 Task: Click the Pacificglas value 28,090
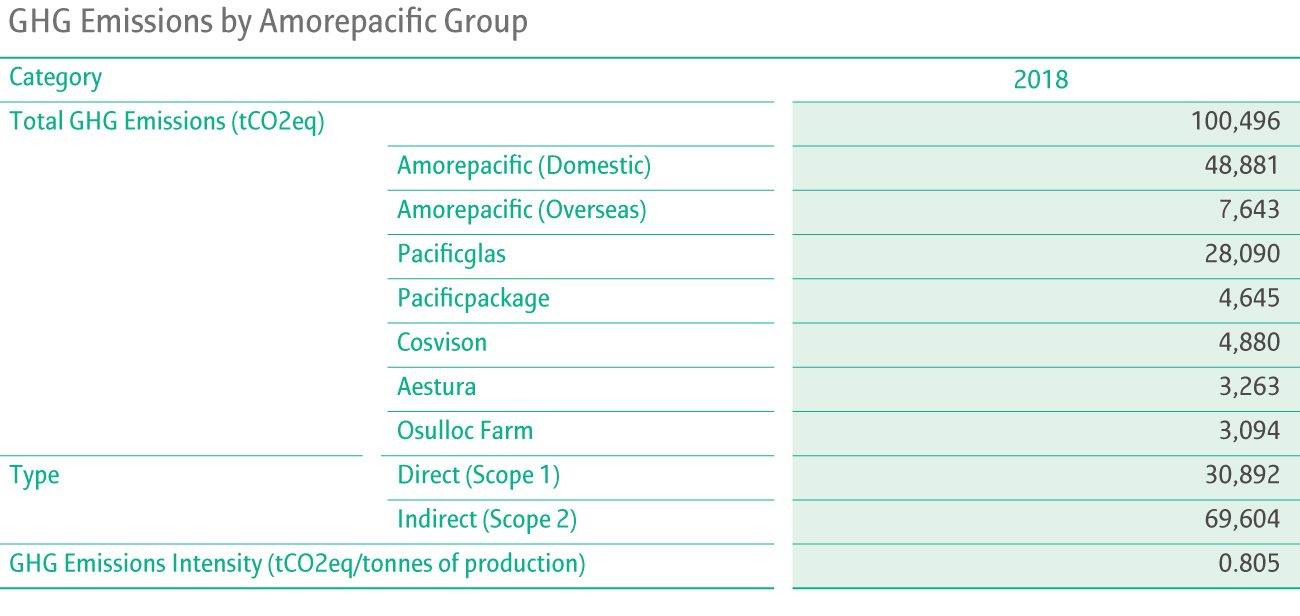(1242, 254)
